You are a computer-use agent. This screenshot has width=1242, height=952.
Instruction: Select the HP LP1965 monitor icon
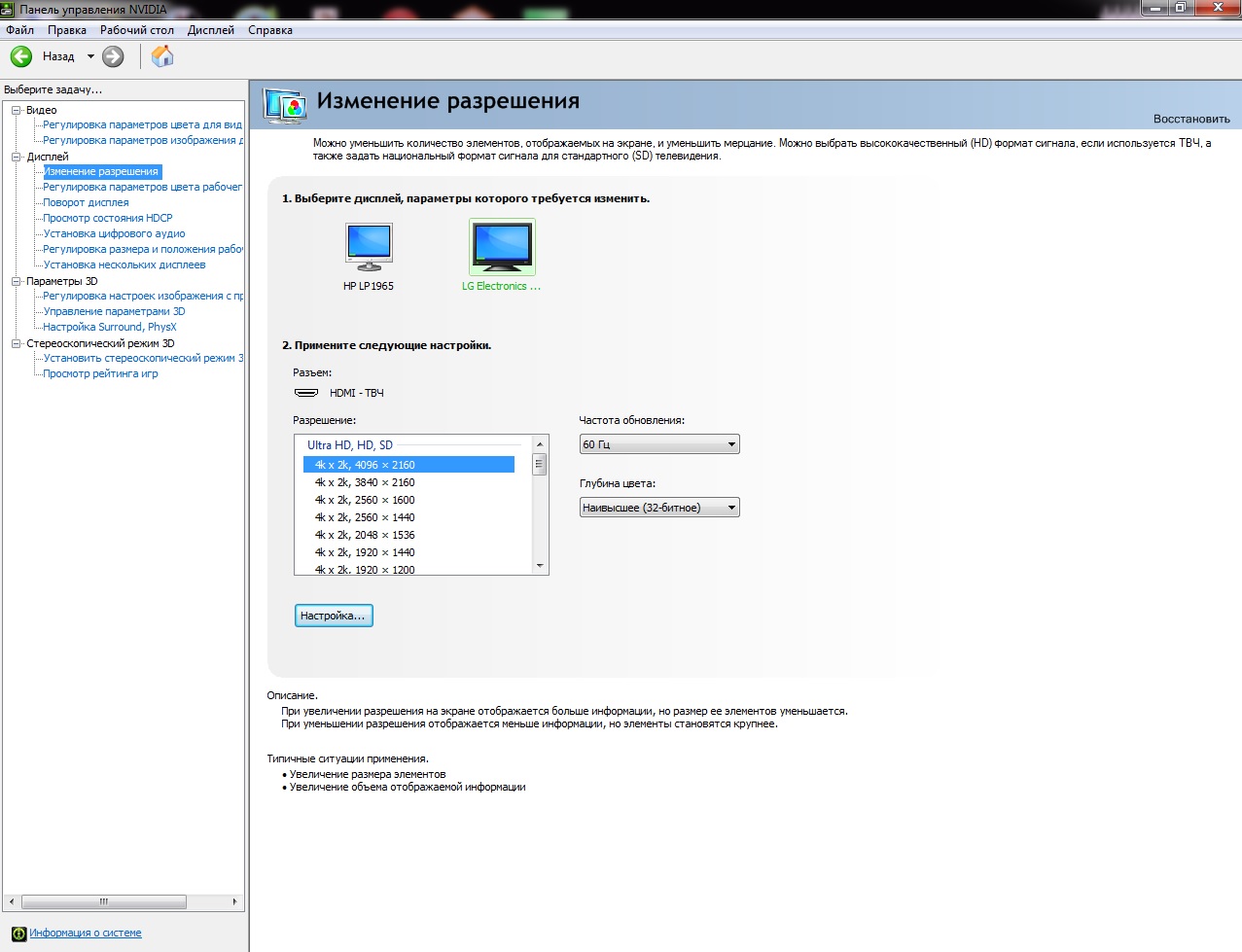369,247
